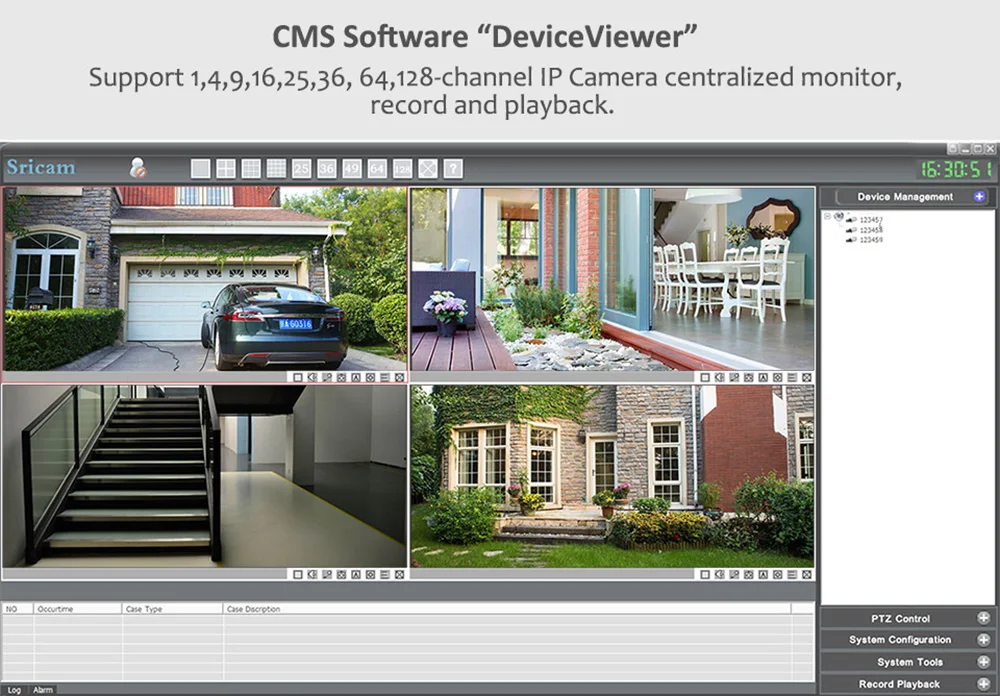This screenshot has width=1000, height=696.
Task: Click the speaker icon under the garage camera
Action: point(312,378)
